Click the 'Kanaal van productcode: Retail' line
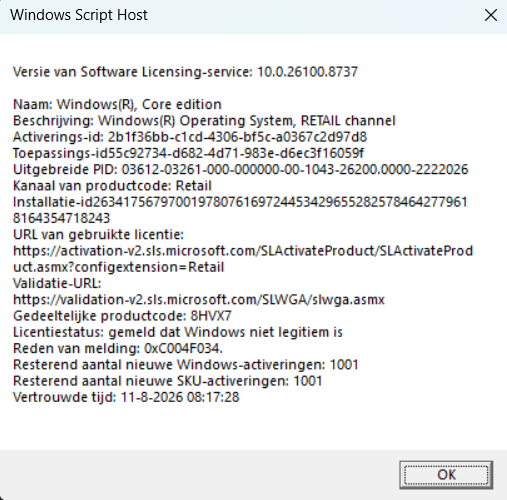This screenshot has width=507, height=500. pos(112,186)
